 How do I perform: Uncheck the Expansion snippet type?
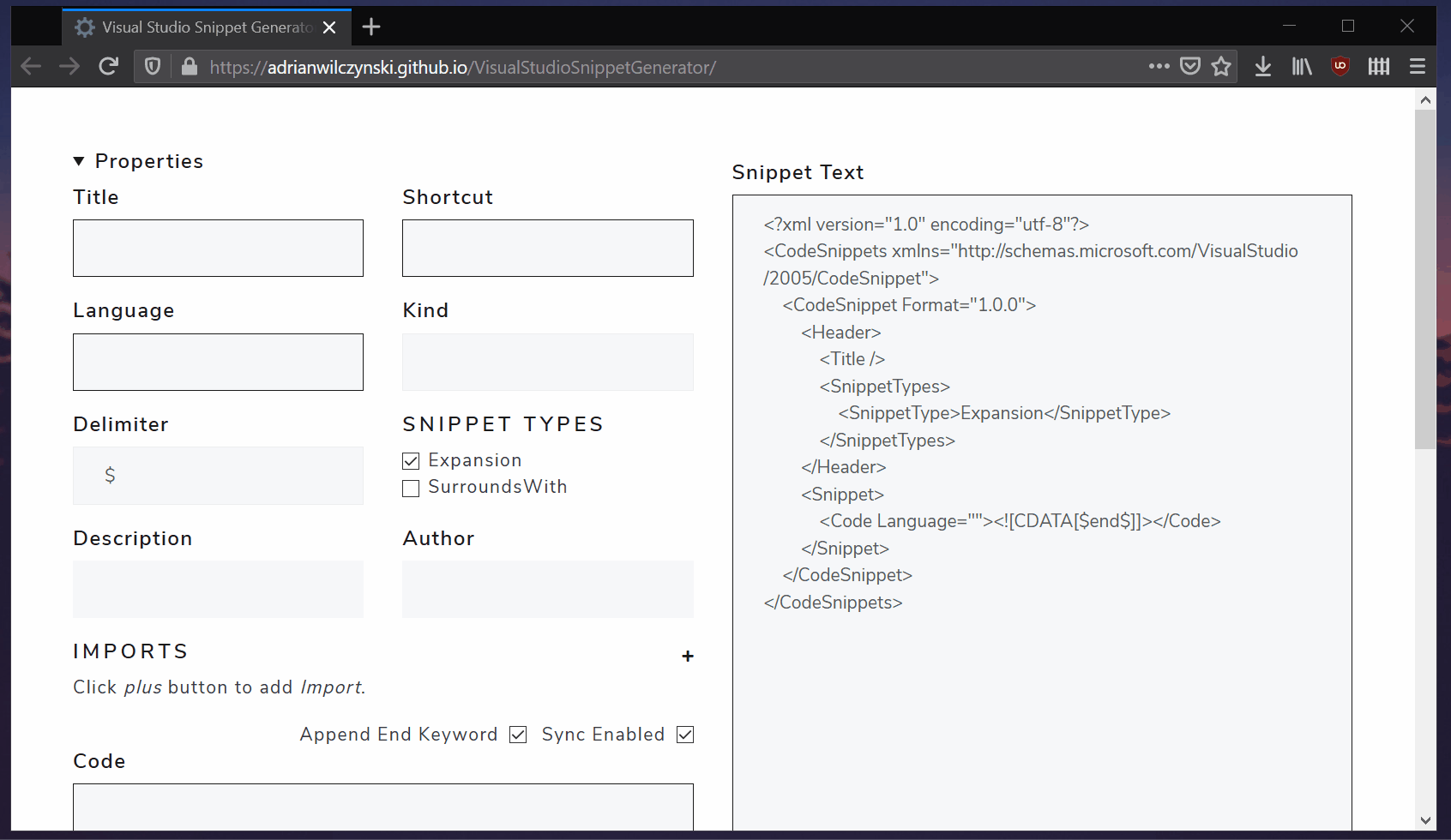[x=411, y=461]
